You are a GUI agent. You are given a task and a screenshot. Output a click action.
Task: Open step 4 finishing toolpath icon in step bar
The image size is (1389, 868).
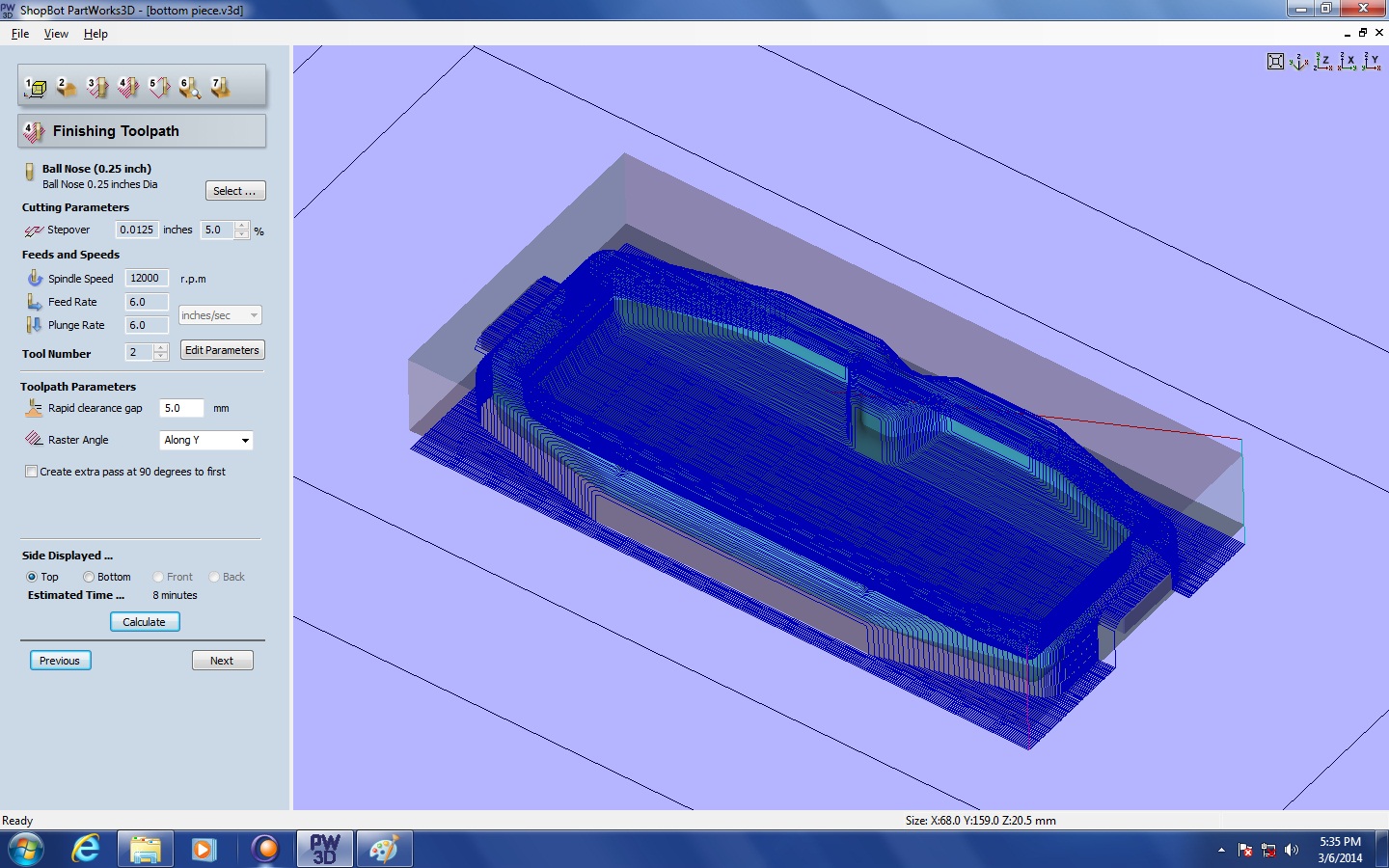(127, 88)
